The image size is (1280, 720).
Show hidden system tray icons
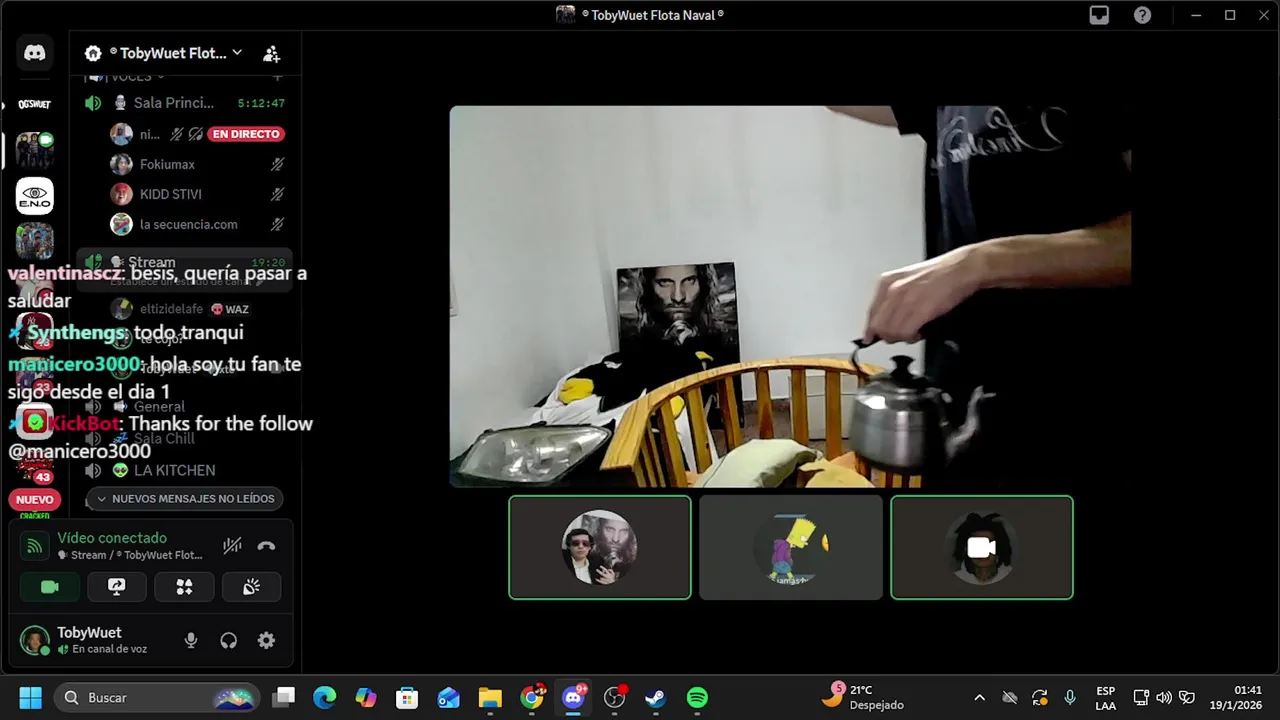coord(979,697)
